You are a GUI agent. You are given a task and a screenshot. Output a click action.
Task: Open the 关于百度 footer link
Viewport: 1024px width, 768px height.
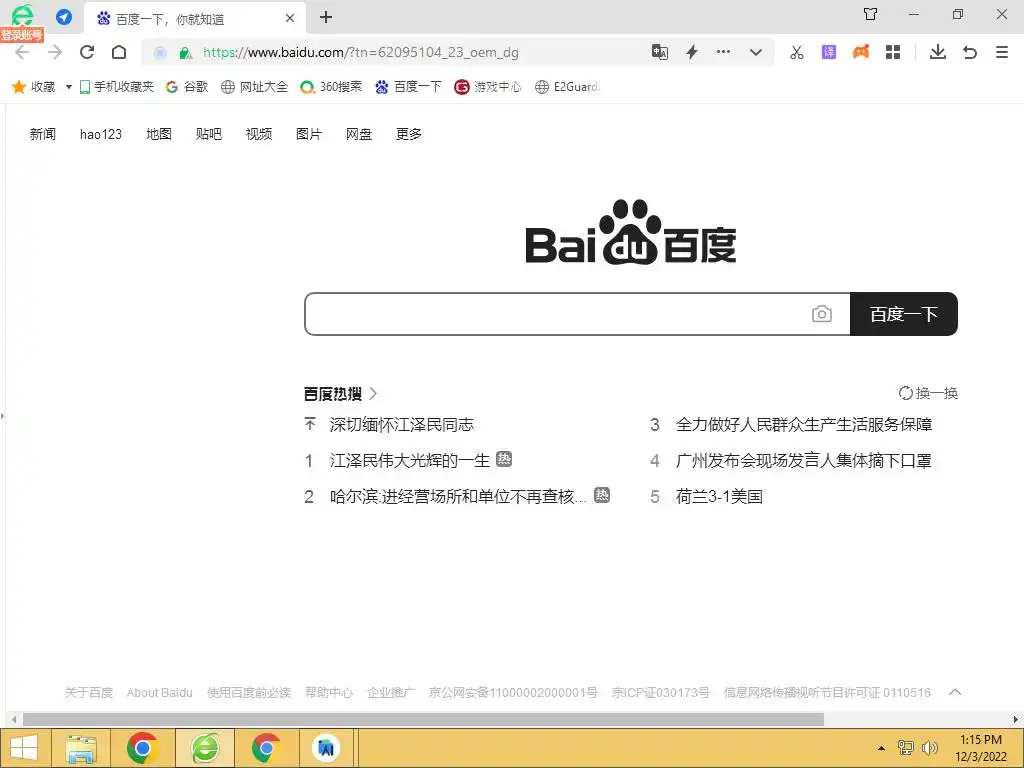[89, 692]
